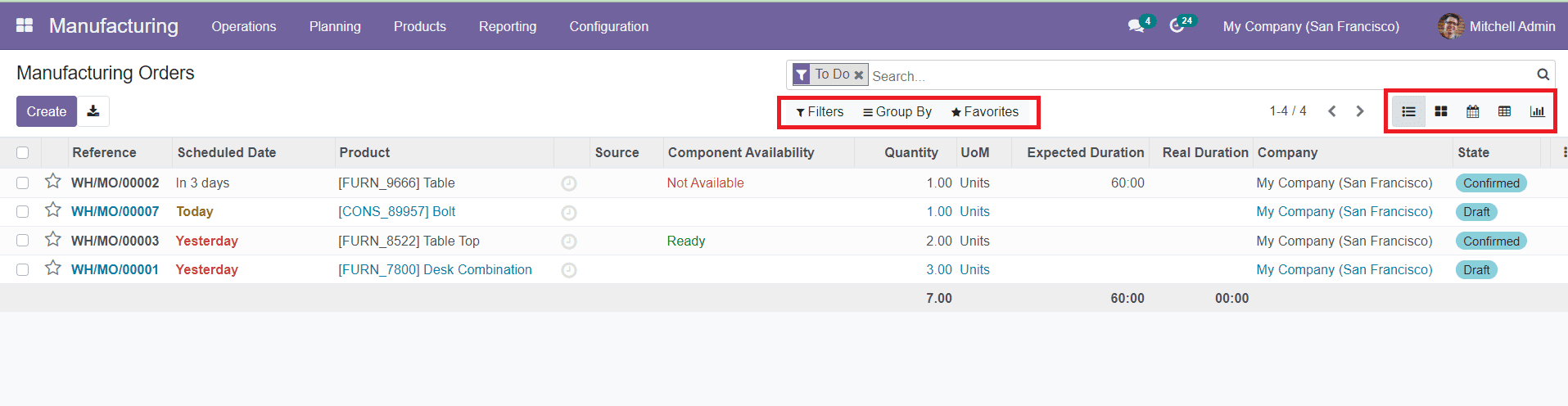
Task: Sort by Expected Duration column header
Action: [x=1086, y=153]
